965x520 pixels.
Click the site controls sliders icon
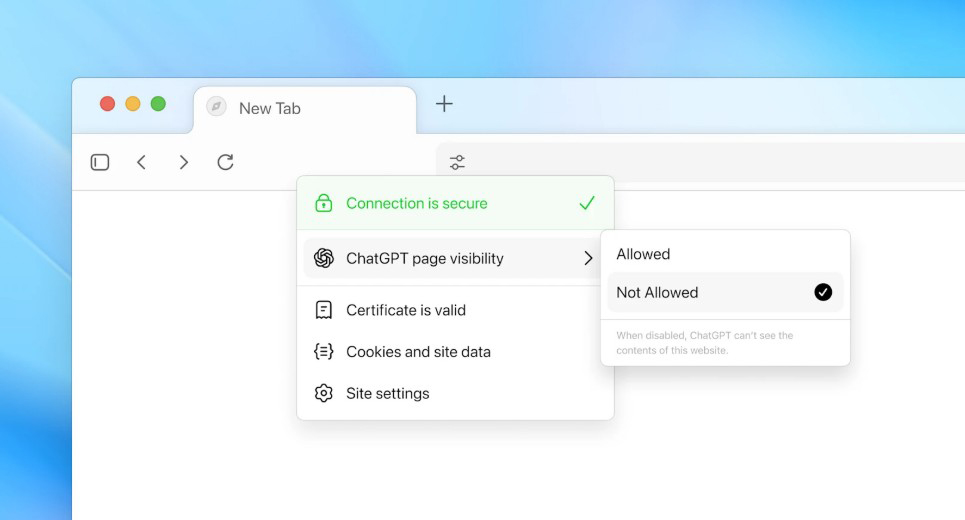(457, 162)
